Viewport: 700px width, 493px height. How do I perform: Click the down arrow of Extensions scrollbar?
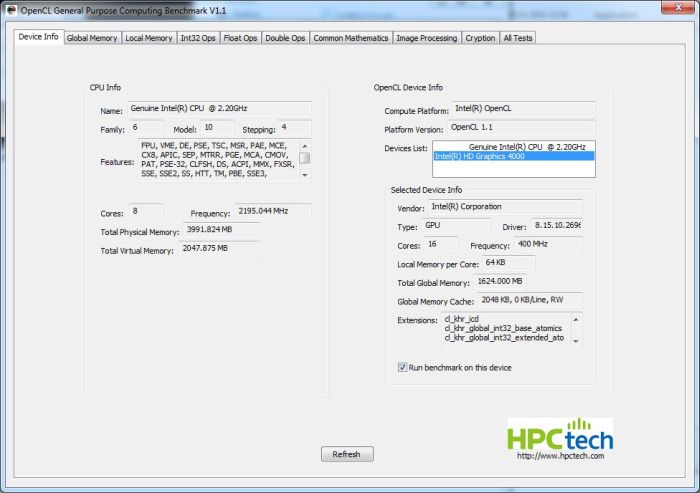click(576, 341)
